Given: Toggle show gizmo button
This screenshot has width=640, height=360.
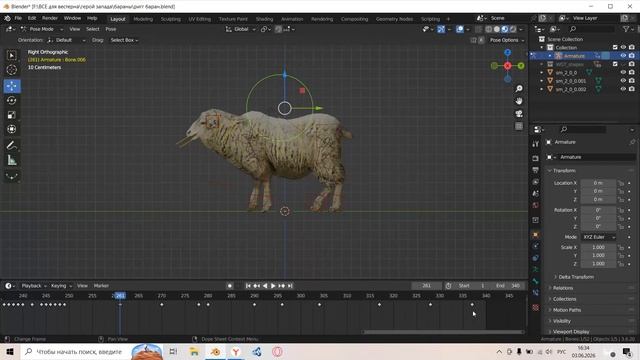Looking at the screenshot, I should pos(441,29).
